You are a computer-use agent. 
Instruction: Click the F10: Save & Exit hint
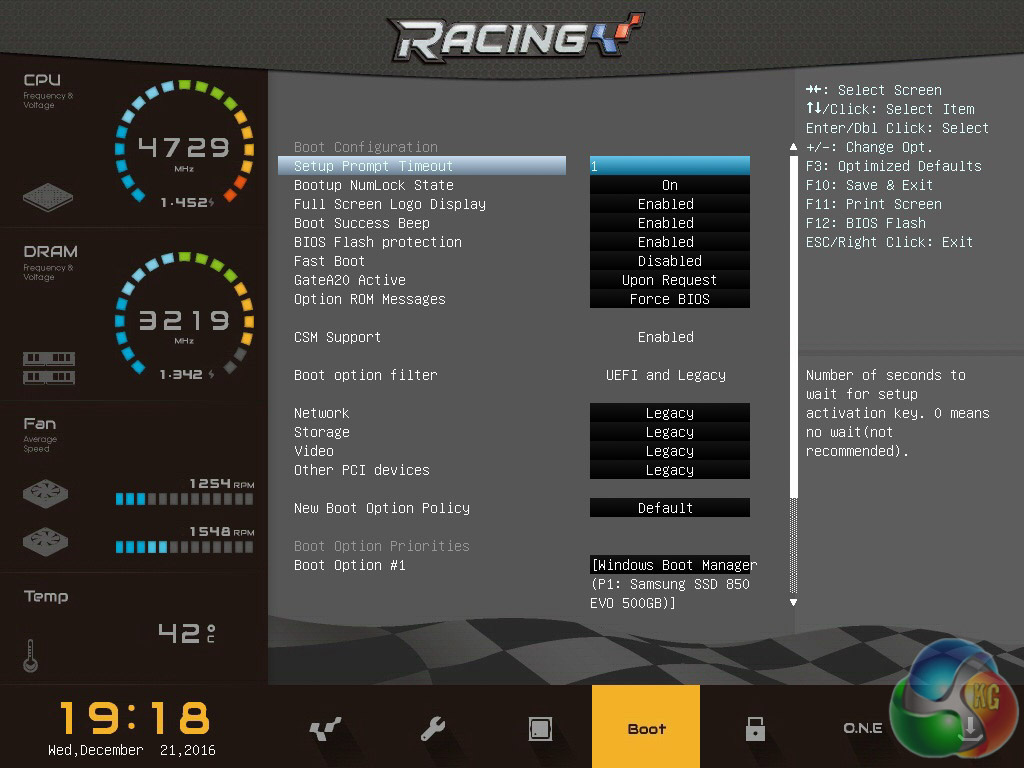pyautogui.click(x=869, y=185)
